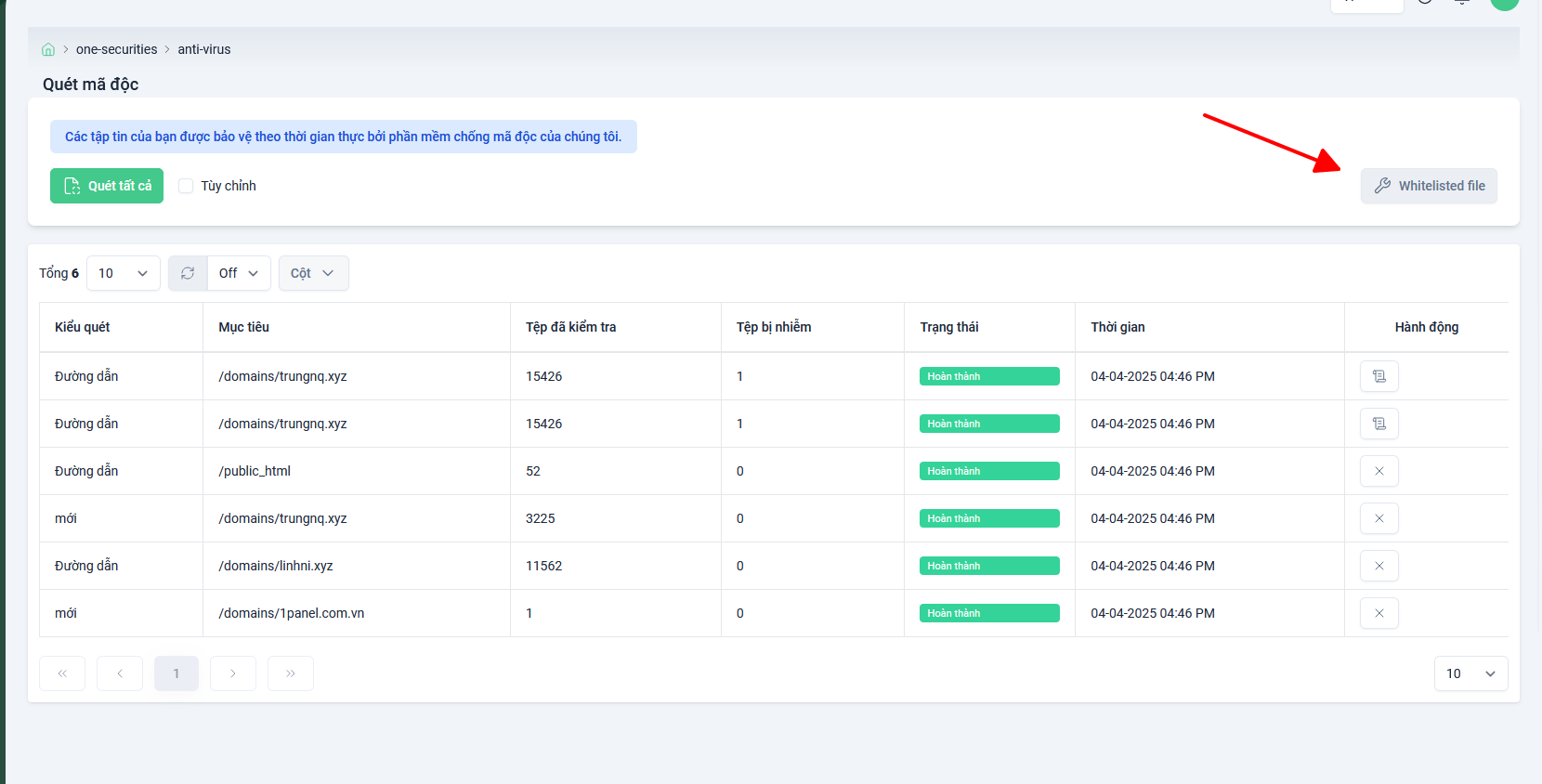
Task: Expand the auto-refresh Off dropdown
Action: [x=239, y=273]
